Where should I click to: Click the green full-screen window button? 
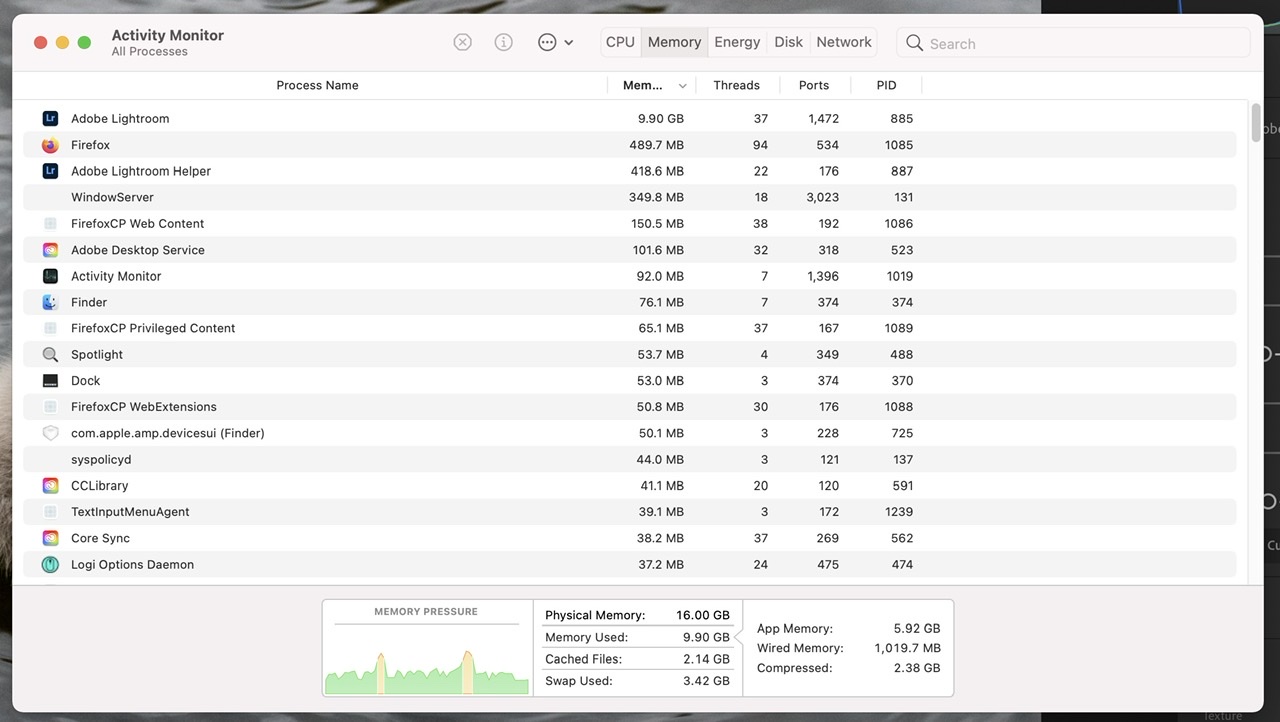tap(84, 42)
